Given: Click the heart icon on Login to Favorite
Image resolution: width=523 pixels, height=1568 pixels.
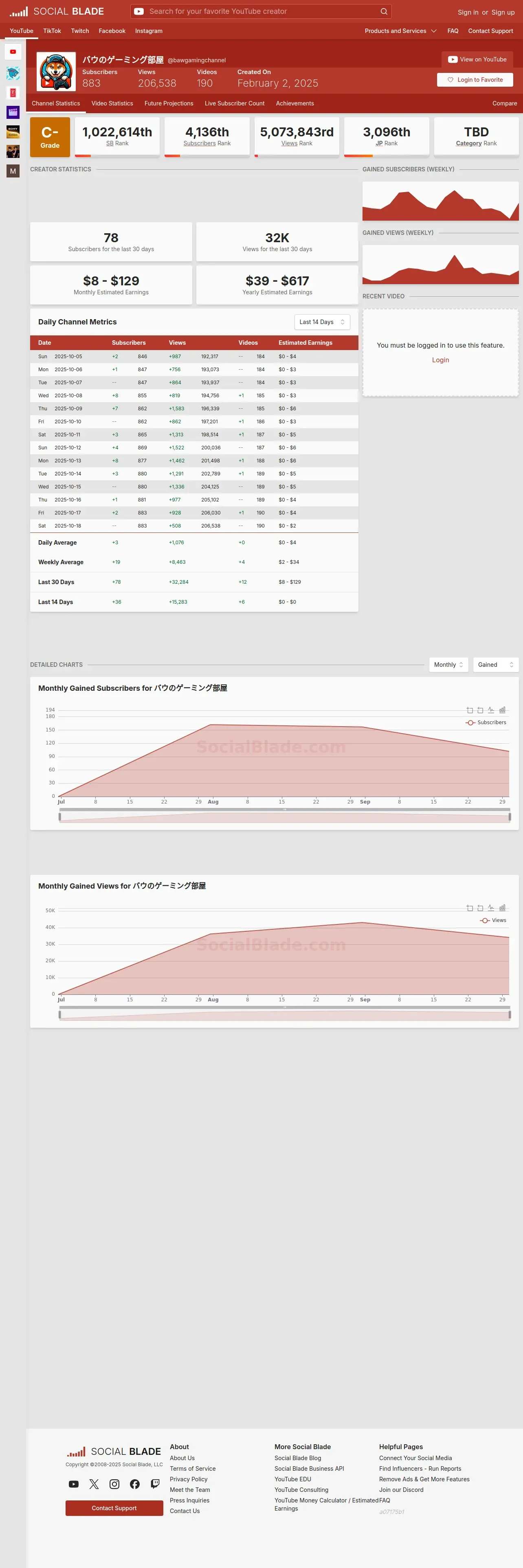Looking at the screenshot, I should point(450,80).
